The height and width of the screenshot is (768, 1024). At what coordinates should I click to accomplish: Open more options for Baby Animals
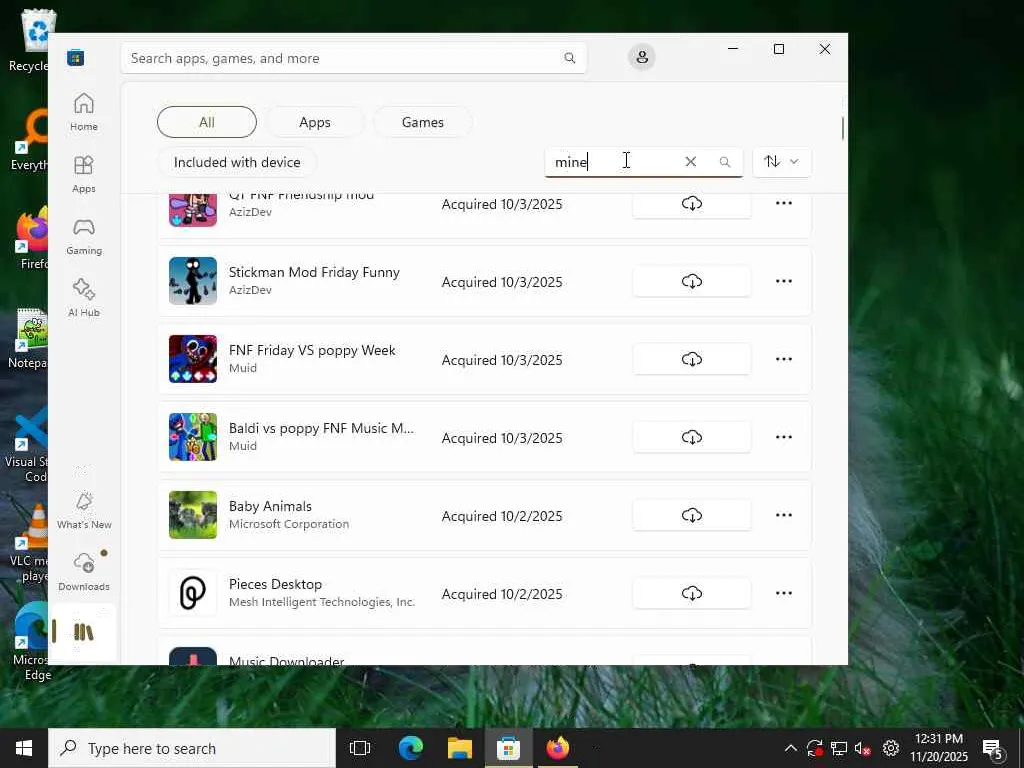(x=784, y=515)
